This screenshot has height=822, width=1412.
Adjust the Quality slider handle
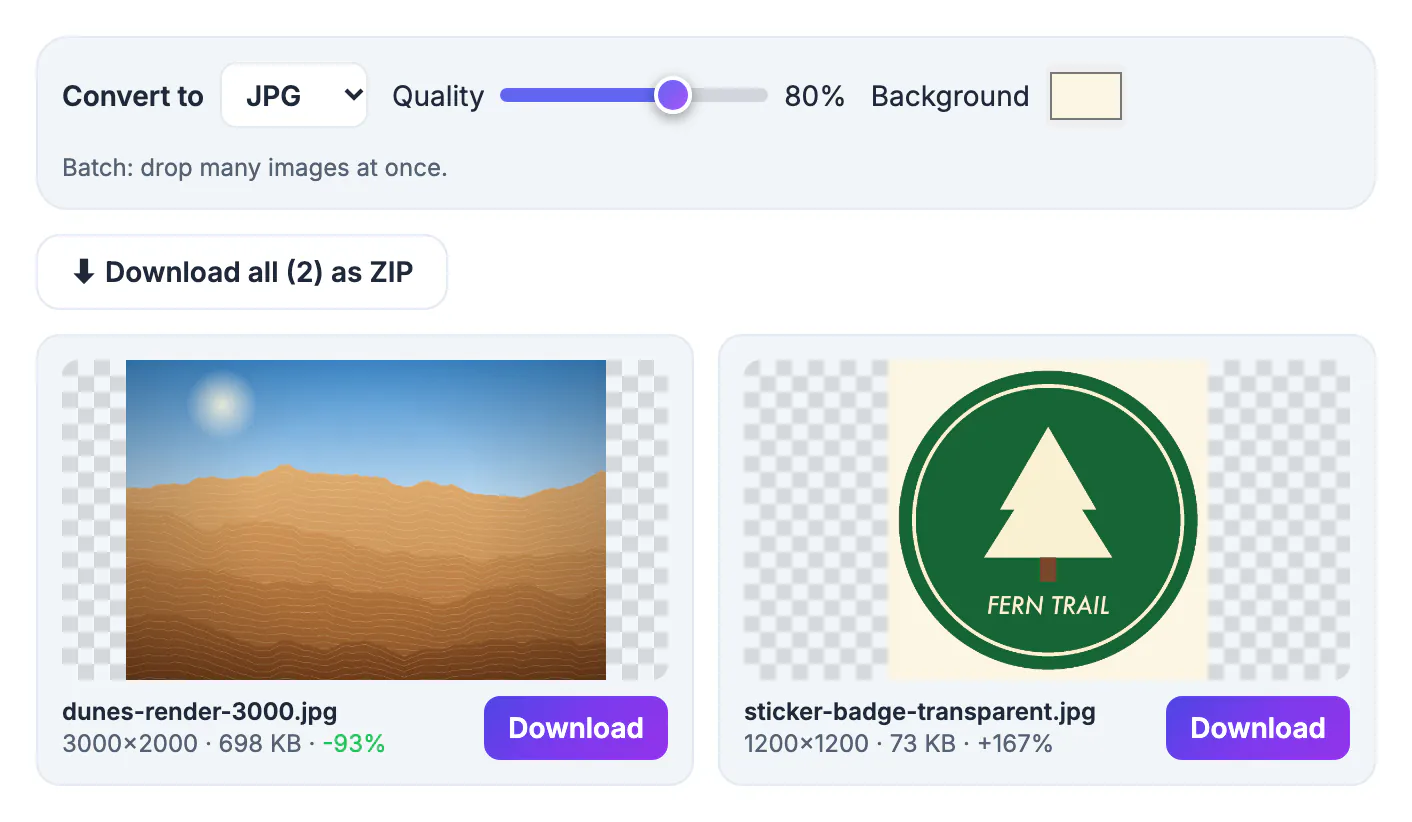pyautogui.click(x=673, y=96)
